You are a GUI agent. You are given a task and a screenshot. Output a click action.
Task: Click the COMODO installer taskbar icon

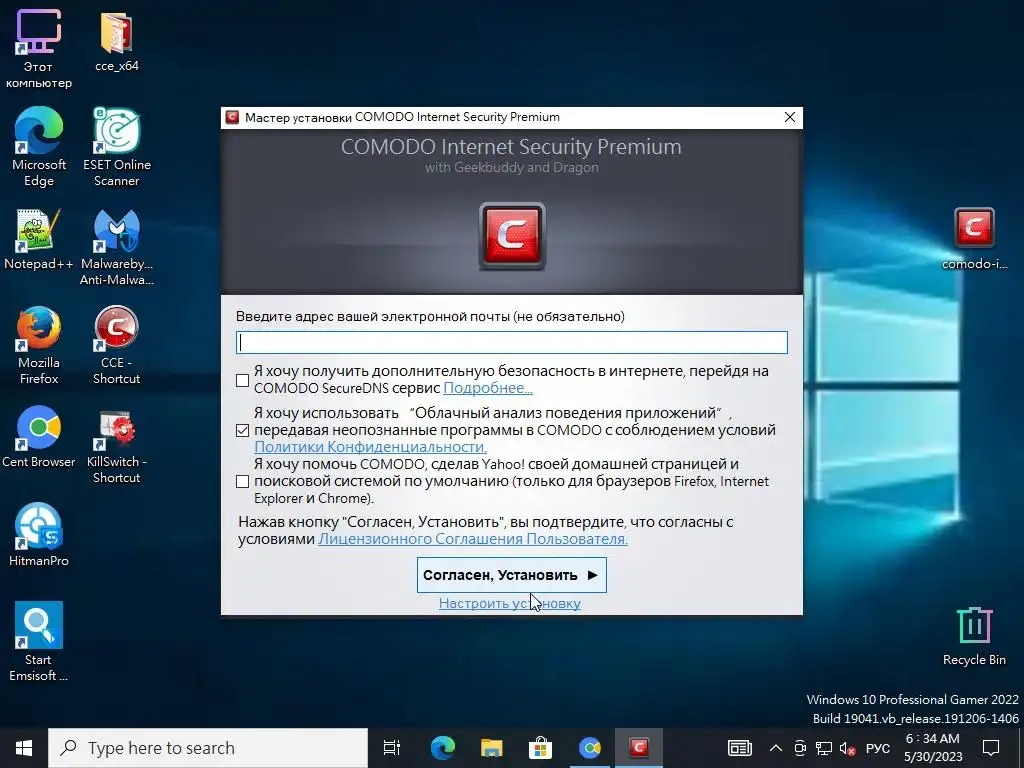coord(638,748)
